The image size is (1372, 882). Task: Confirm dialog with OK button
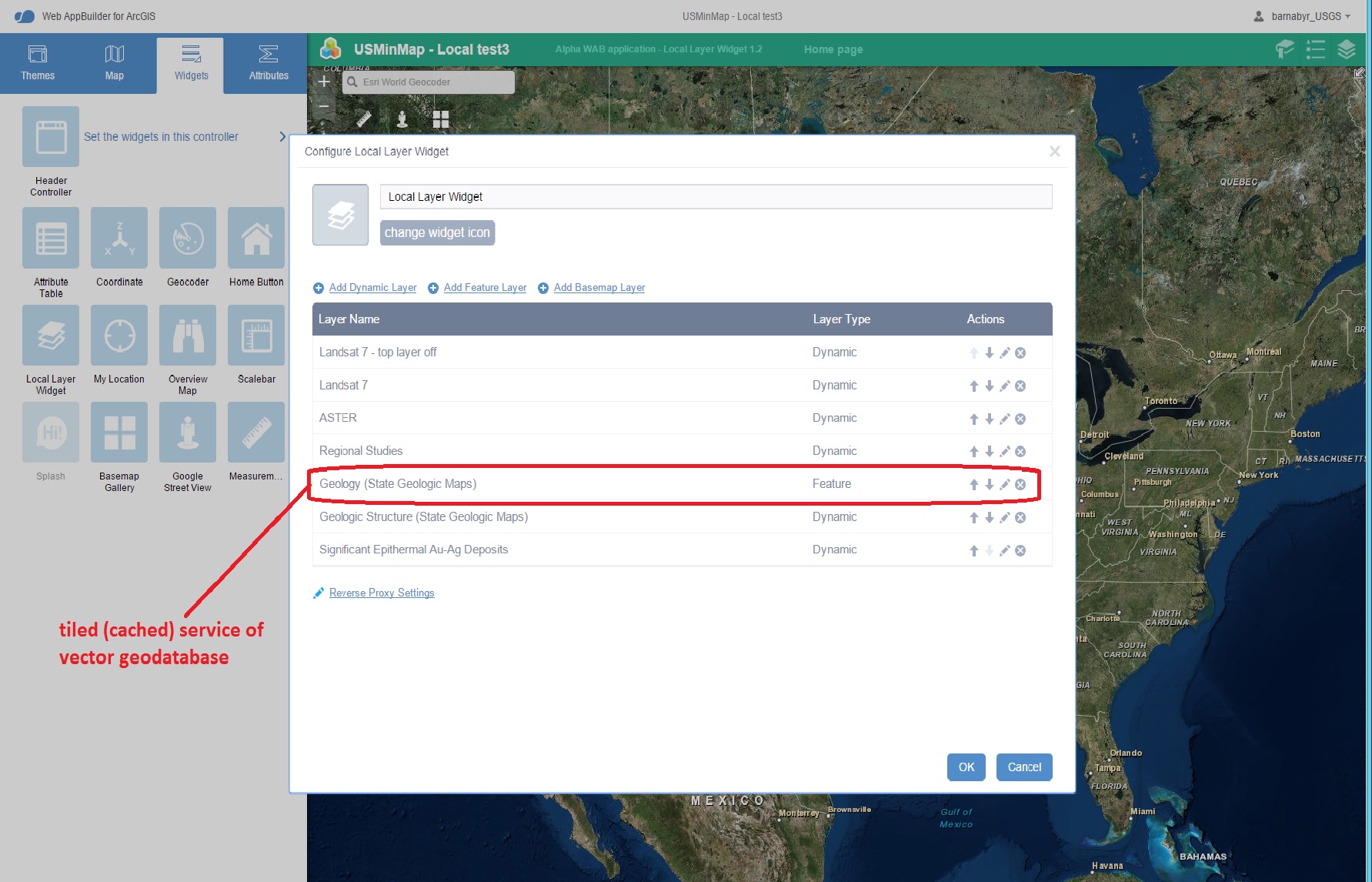966,767
